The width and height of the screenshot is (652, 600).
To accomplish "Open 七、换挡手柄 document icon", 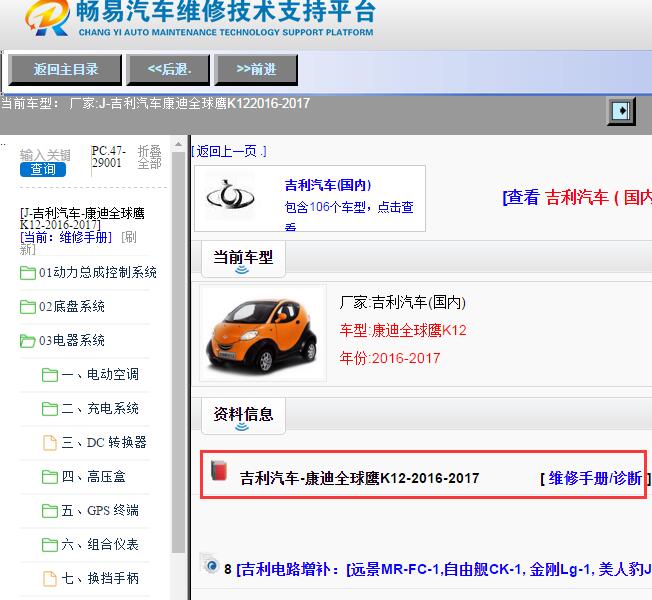I will coord(50,579).
